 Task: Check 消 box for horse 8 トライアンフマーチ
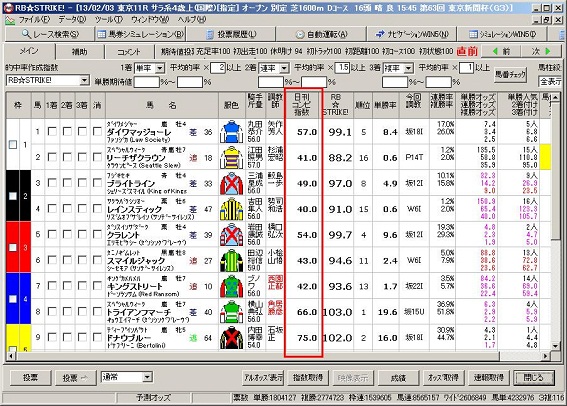[x=97, y=312]
